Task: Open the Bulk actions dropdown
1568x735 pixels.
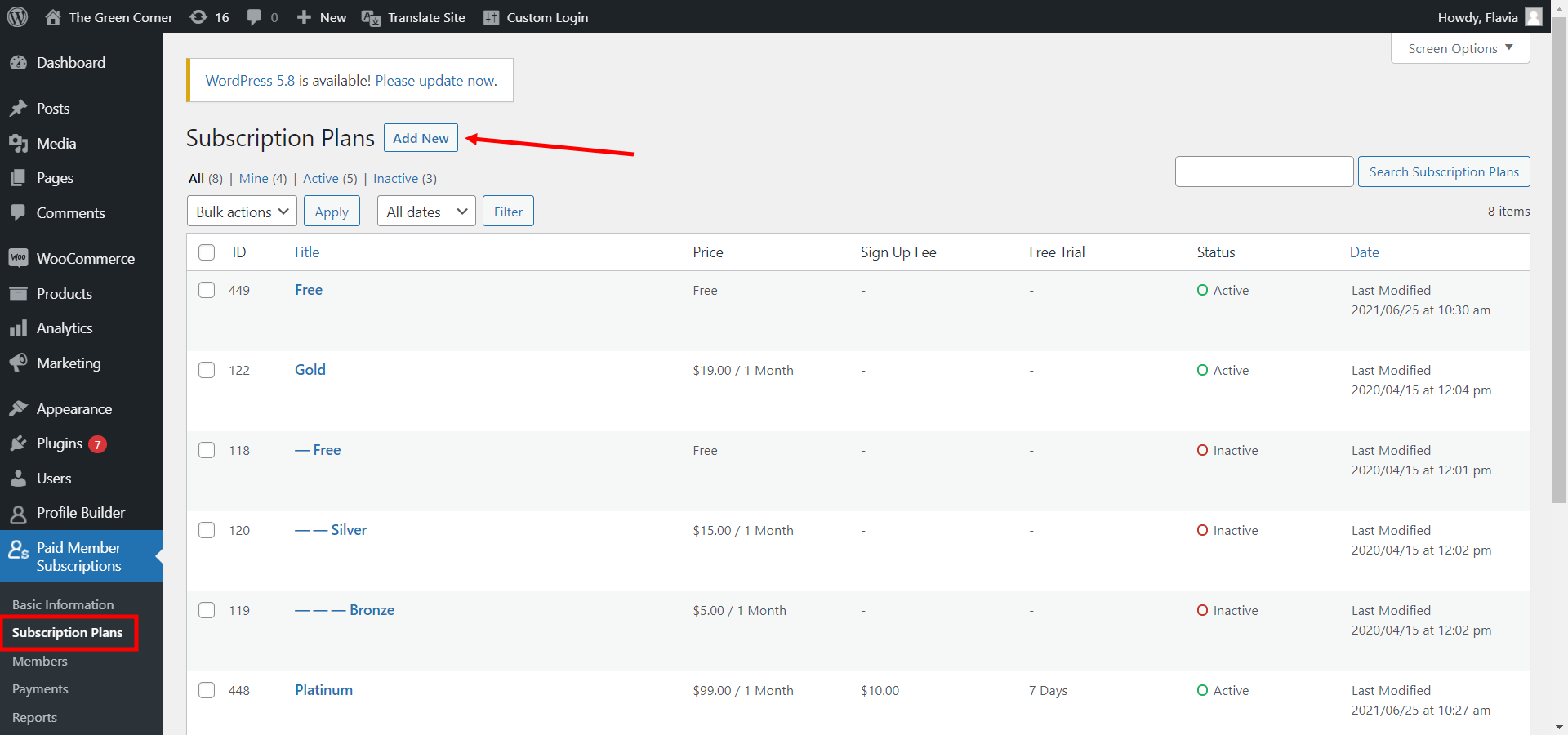Action: (242, 212)
